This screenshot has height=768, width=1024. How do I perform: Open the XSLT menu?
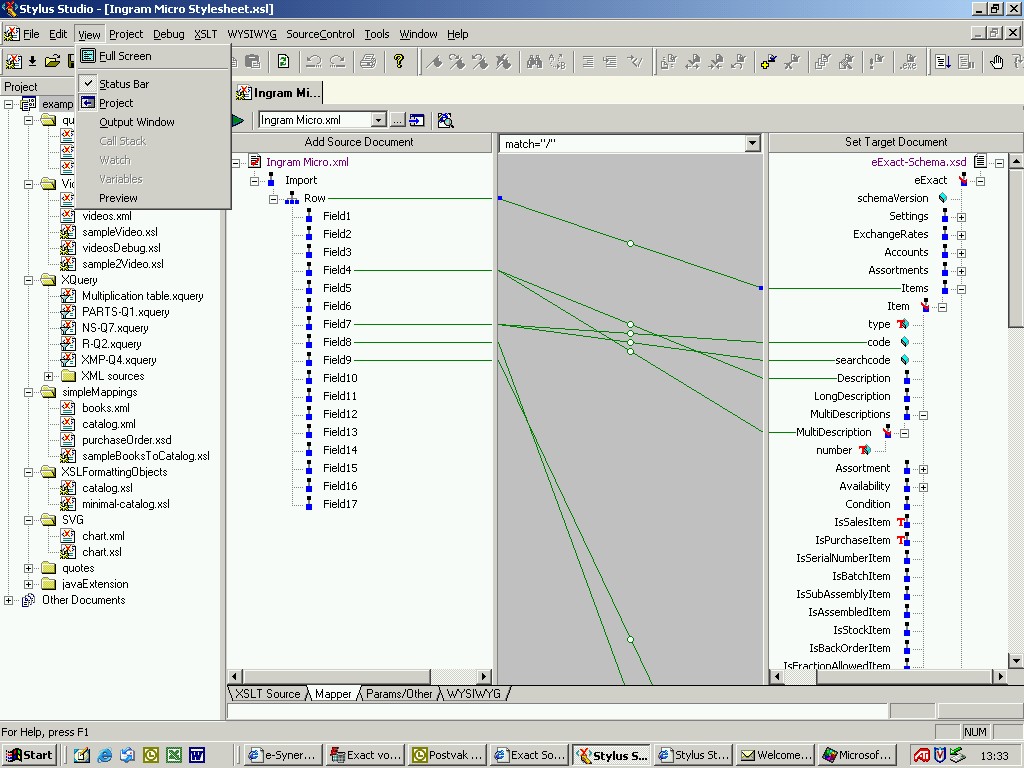pyautogui.click(x=206, y=34)
